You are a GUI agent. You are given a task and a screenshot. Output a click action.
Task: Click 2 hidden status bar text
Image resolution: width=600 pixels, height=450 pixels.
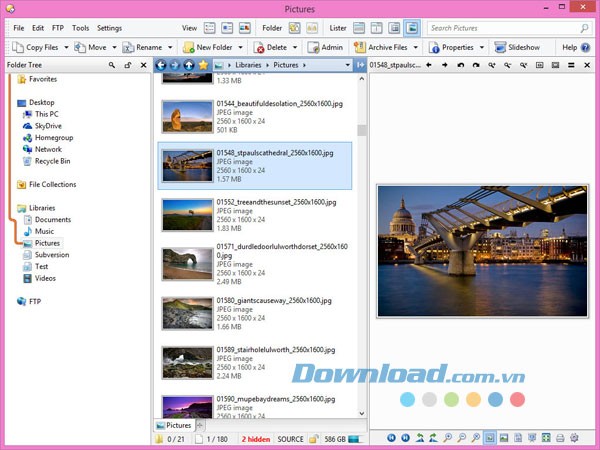(x=256, y=439)
